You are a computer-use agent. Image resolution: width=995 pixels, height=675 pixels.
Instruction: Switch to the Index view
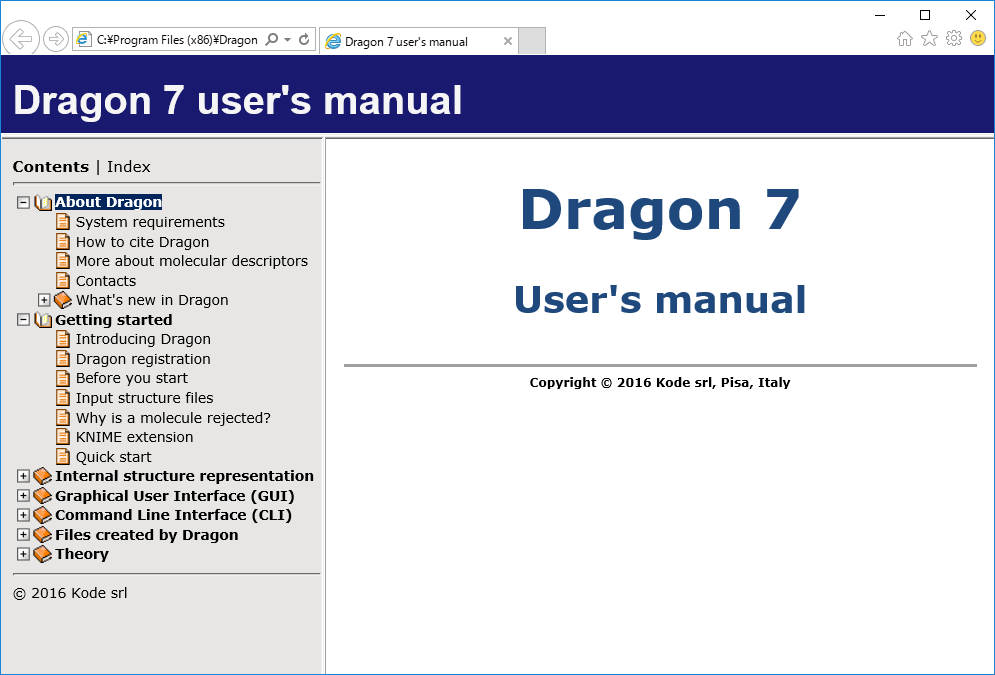click(129, 167)
